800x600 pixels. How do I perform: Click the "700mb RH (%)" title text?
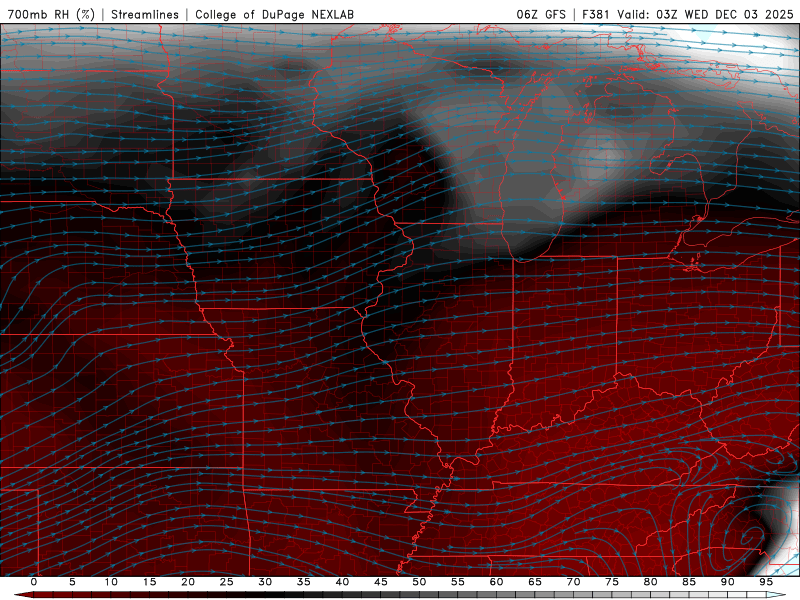[51, 14]
